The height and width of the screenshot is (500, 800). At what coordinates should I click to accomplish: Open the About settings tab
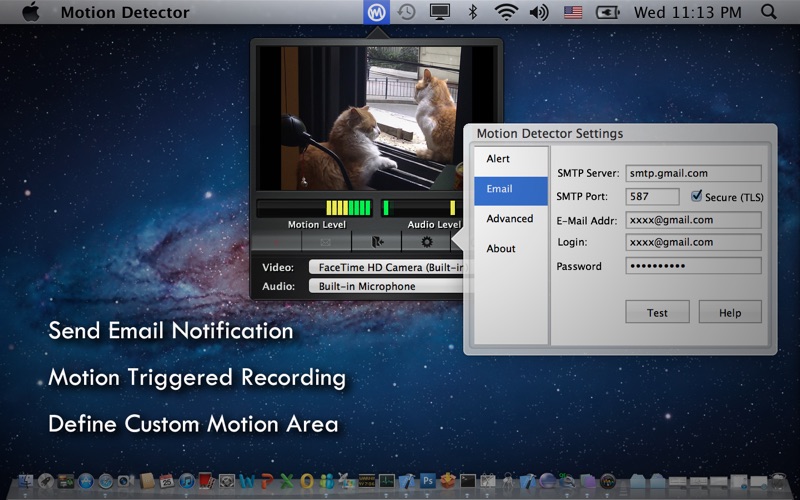click(x=511, y=248)
